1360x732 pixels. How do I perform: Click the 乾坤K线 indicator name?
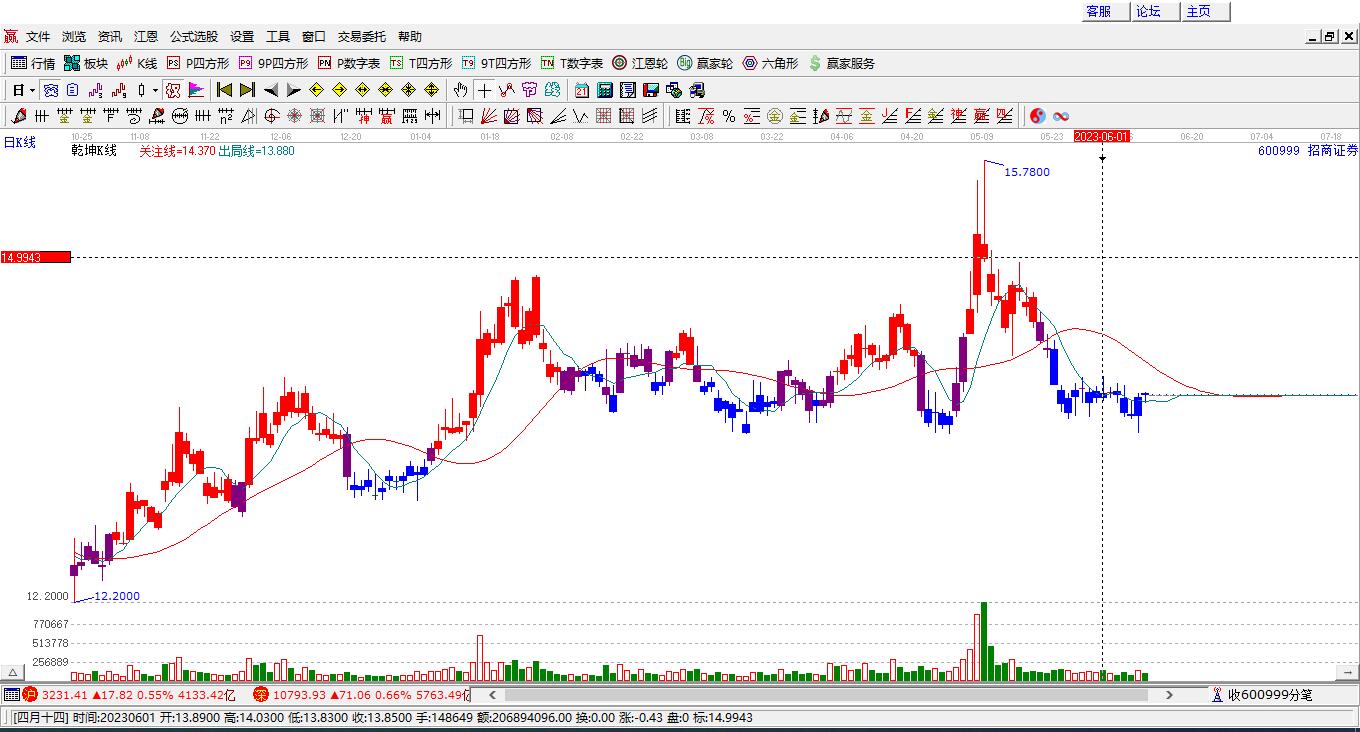click(x=94, y=151)
